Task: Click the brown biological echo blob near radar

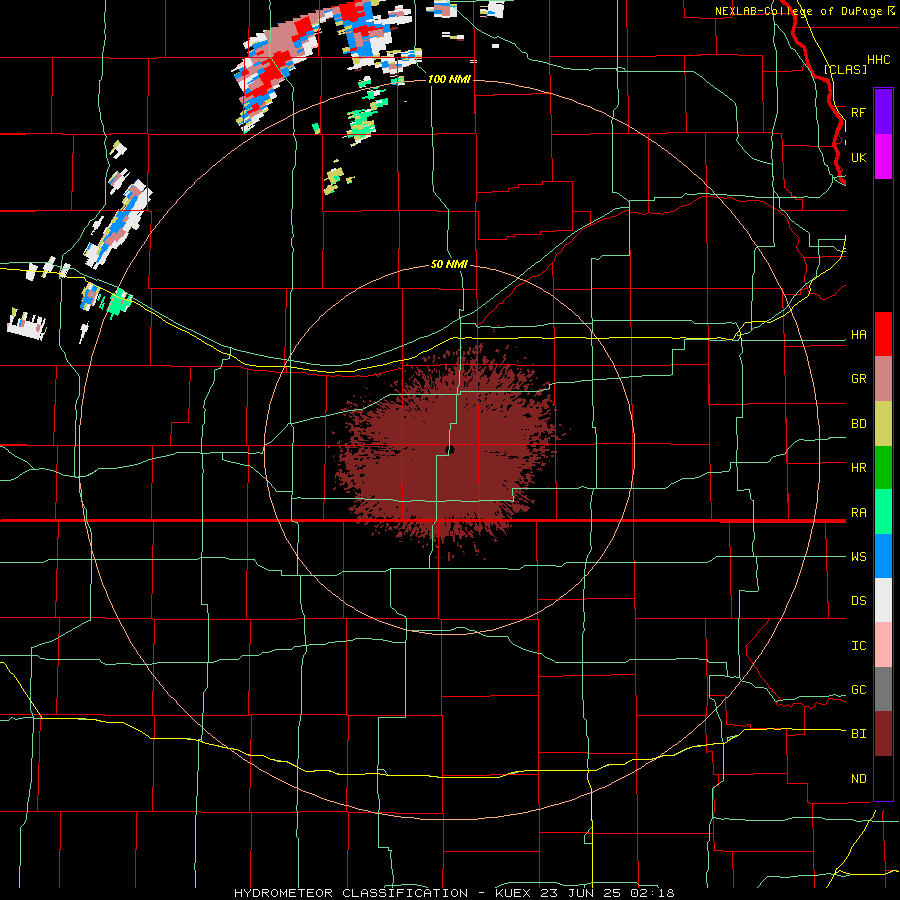Action: point(448,451)
